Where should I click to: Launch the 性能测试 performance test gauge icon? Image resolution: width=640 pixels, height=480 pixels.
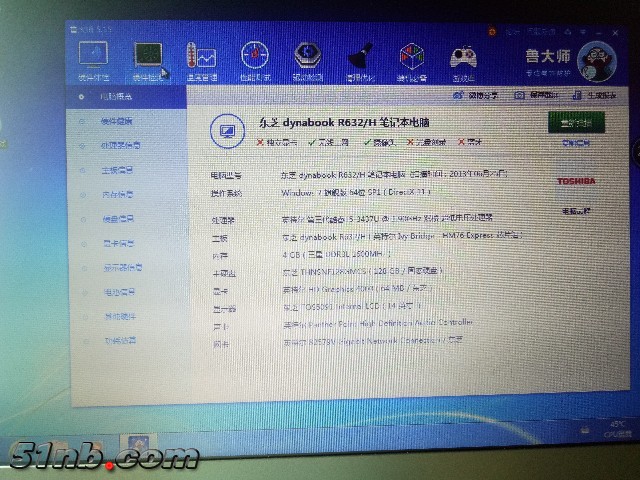pyautogui.click(x=254, y=58)
